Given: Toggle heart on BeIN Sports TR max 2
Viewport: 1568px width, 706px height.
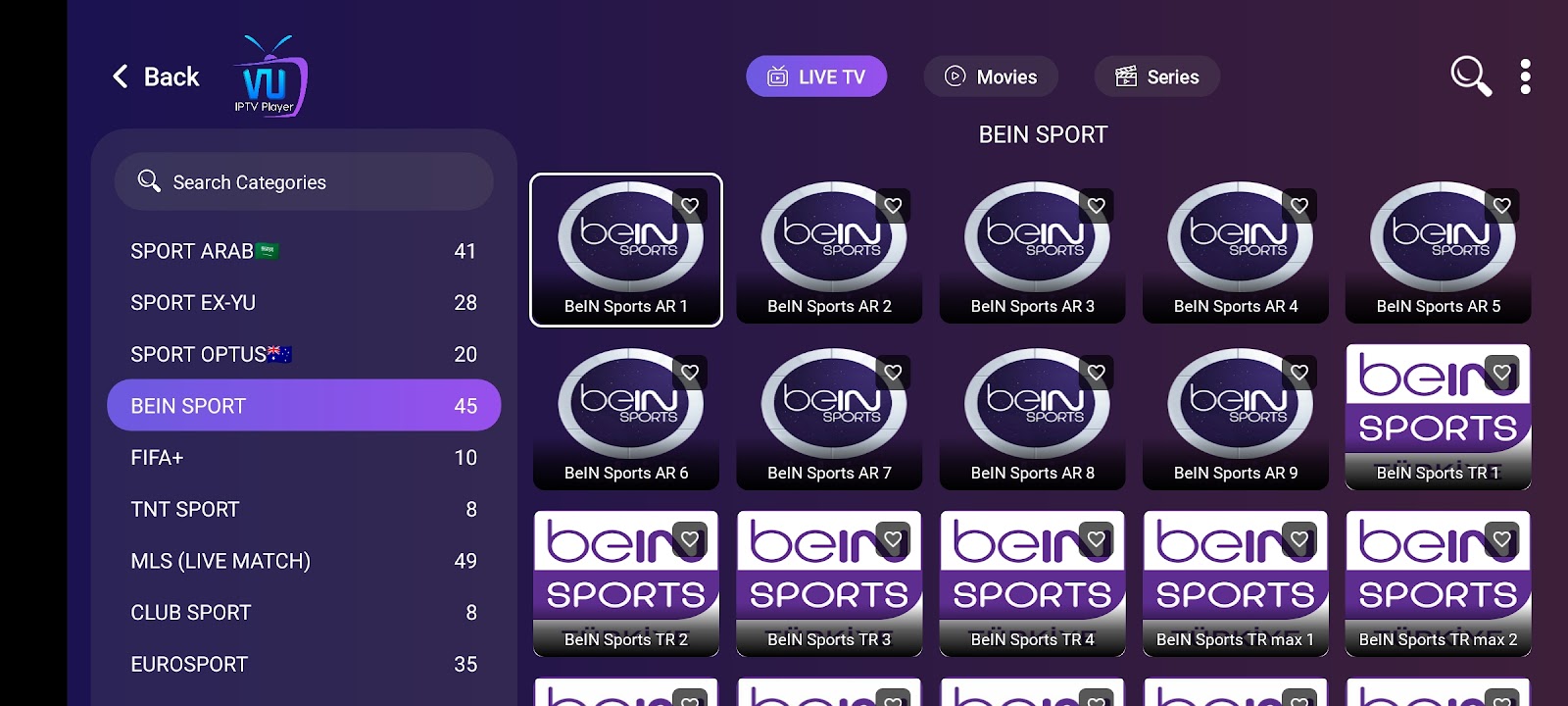Looking at the screenshot, I should pyautogui.click(x=1502, y=539).
